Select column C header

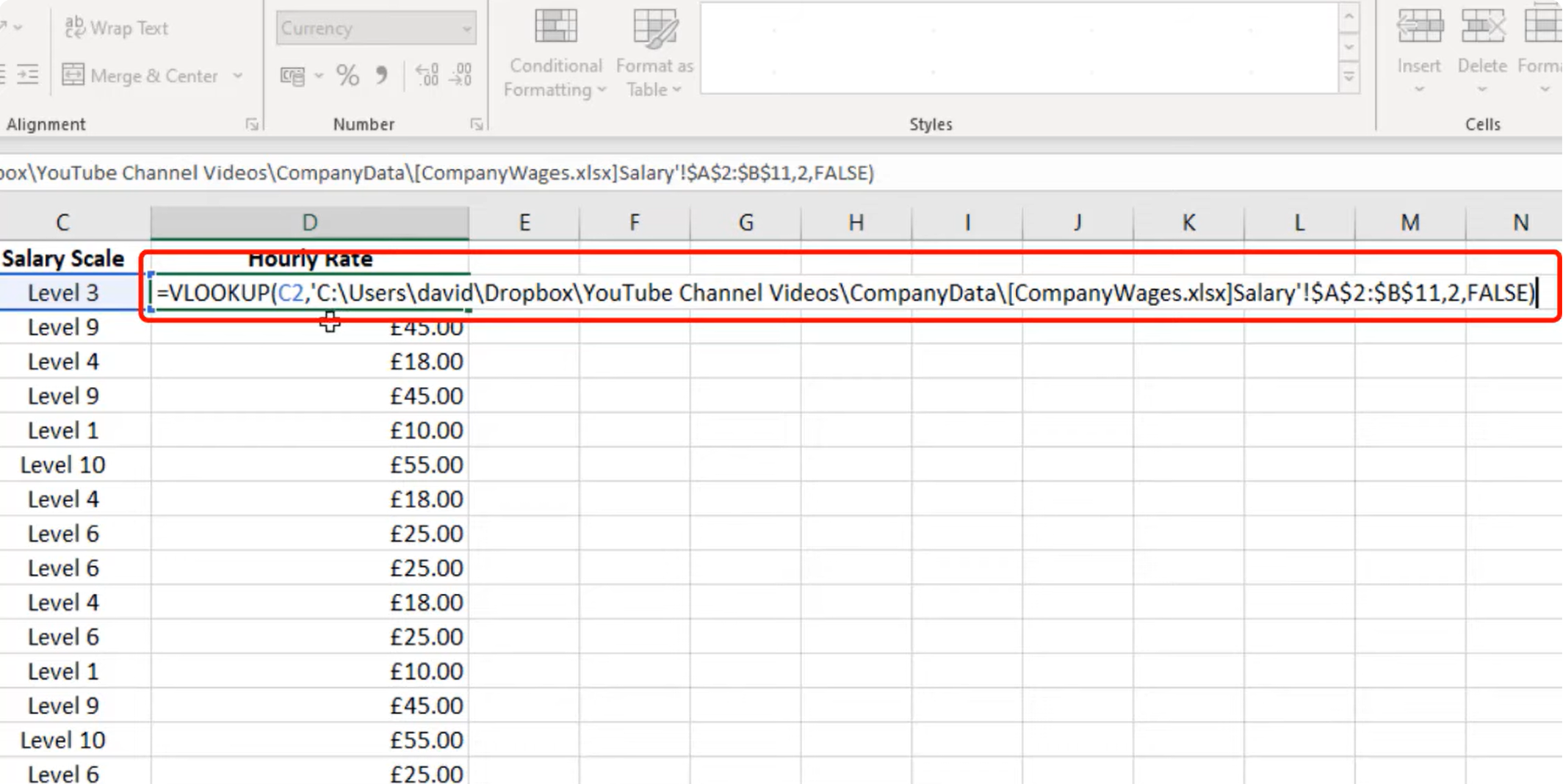(x=62, y=222)
